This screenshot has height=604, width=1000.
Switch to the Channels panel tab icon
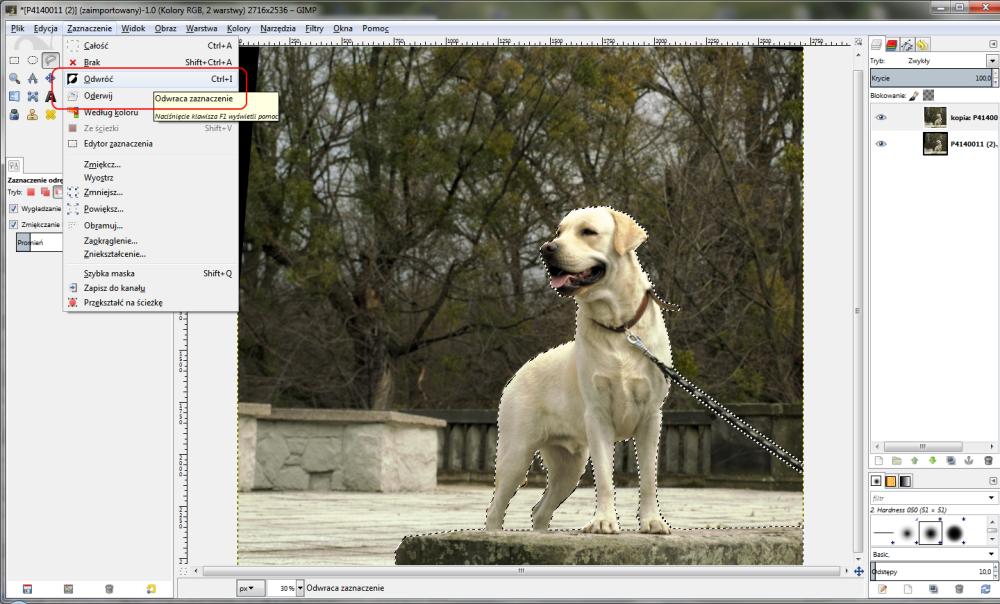pos(891,45)
